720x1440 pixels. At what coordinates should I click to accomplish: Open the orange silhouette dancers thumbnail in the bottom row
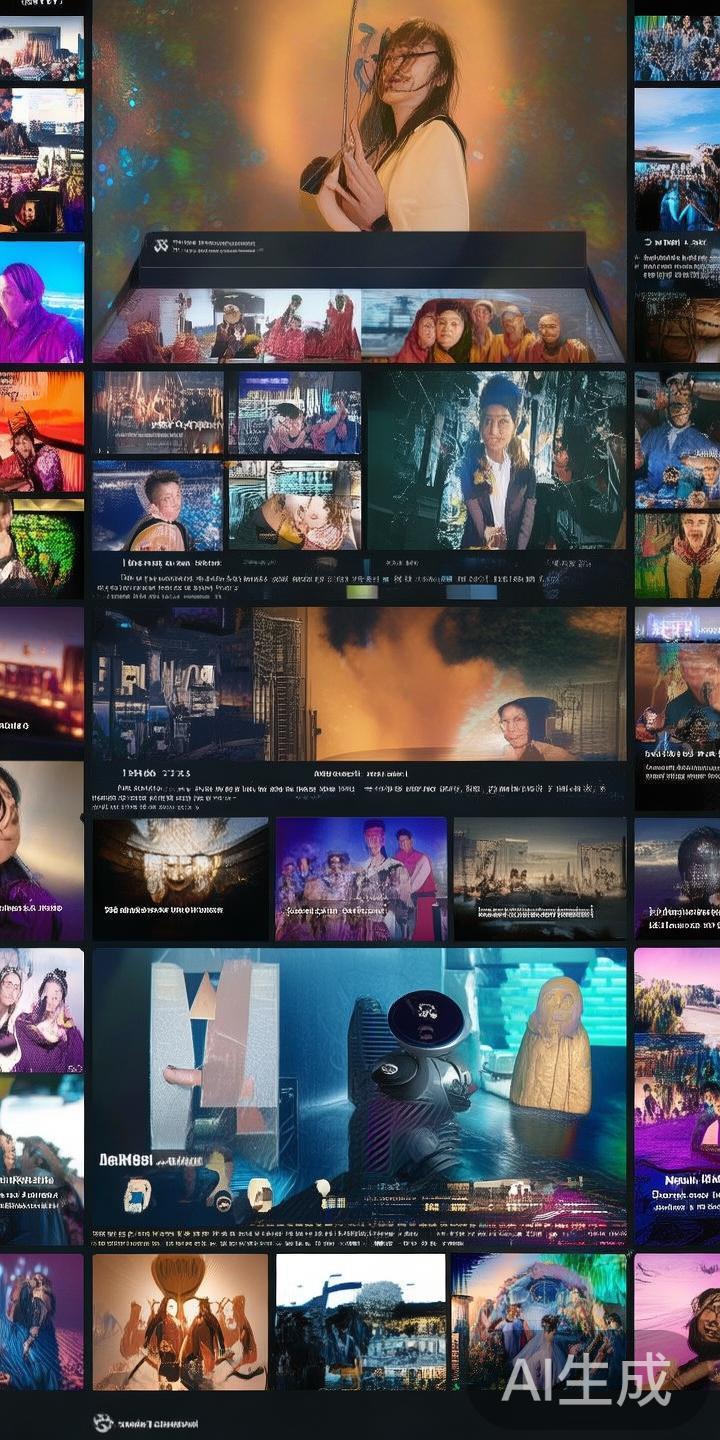tap(180, 1320)
